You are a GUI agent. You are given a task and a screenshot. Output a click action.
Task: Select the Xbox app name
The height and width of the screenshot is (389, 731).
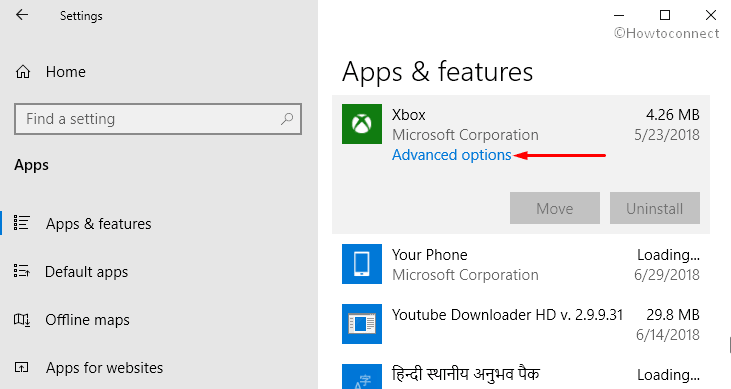(x=408, y=115)
